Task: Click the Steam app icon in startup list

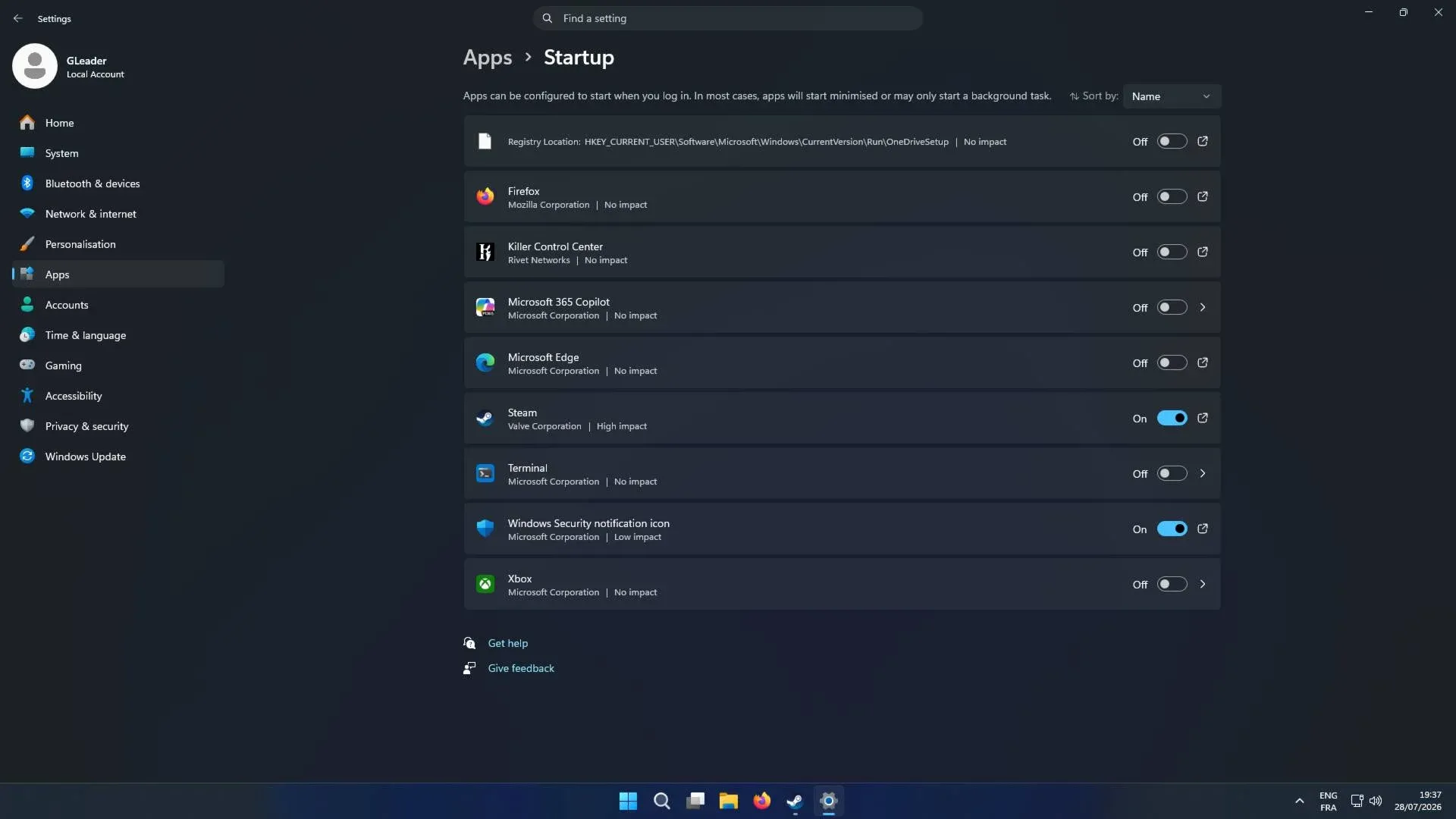Action: 485,419
